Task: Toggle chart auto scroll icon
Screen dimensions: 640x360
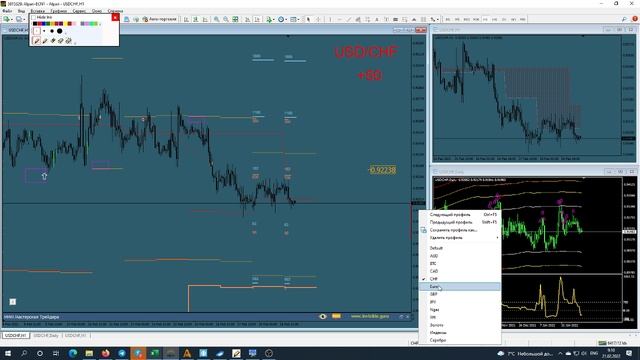Action: (x=247, y=19)
